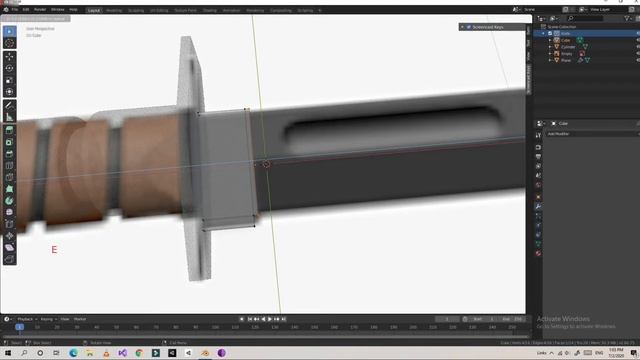
Task: Open the File menu
Action: (15, 9)
